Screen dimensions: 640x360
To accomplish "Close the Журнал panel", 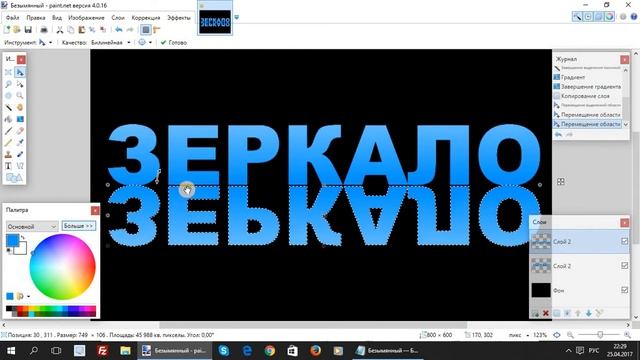I will point(624,60).
